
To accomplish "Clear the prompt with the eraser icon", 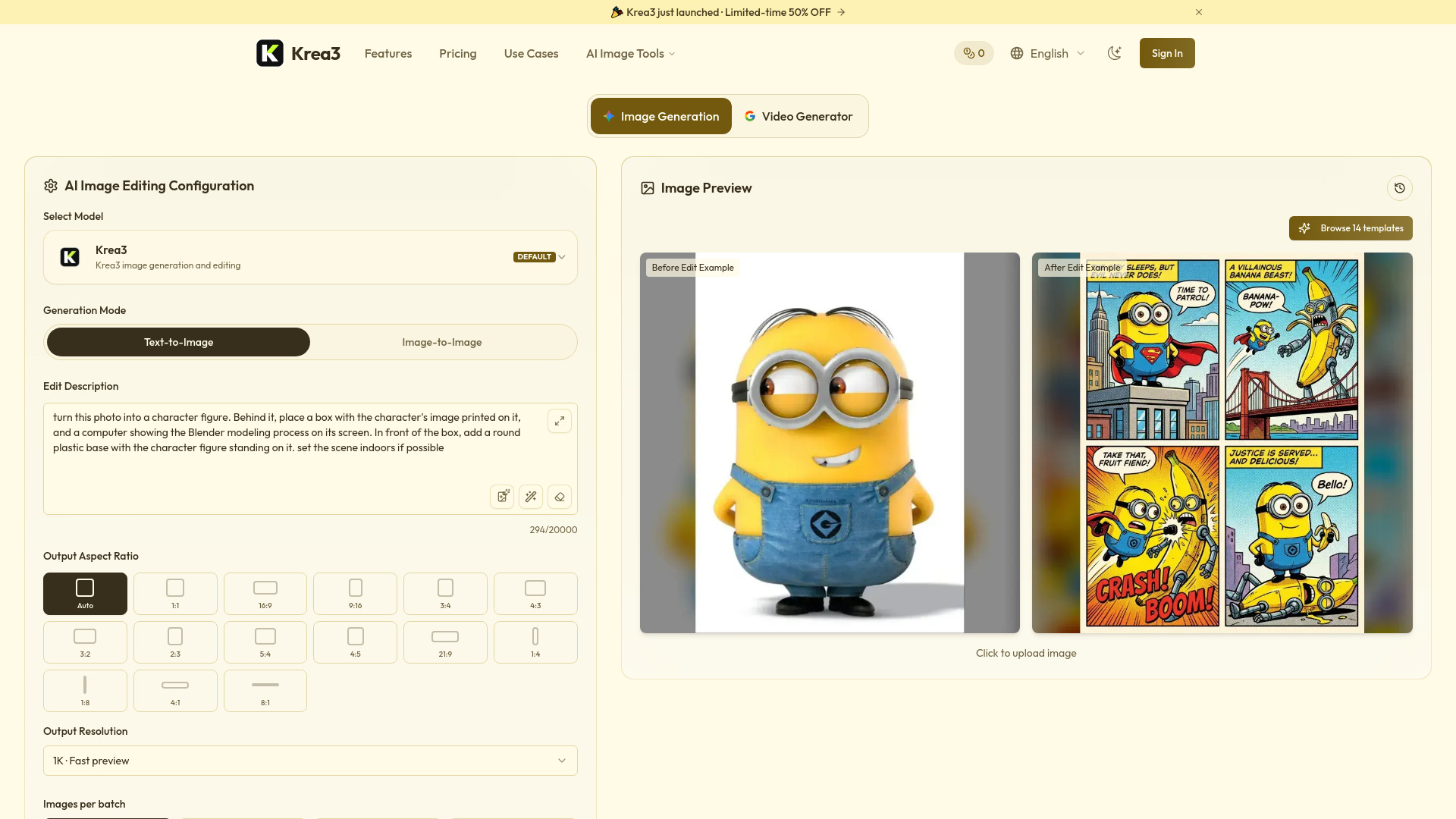I will pyautogui.click(x=560, y=497).
